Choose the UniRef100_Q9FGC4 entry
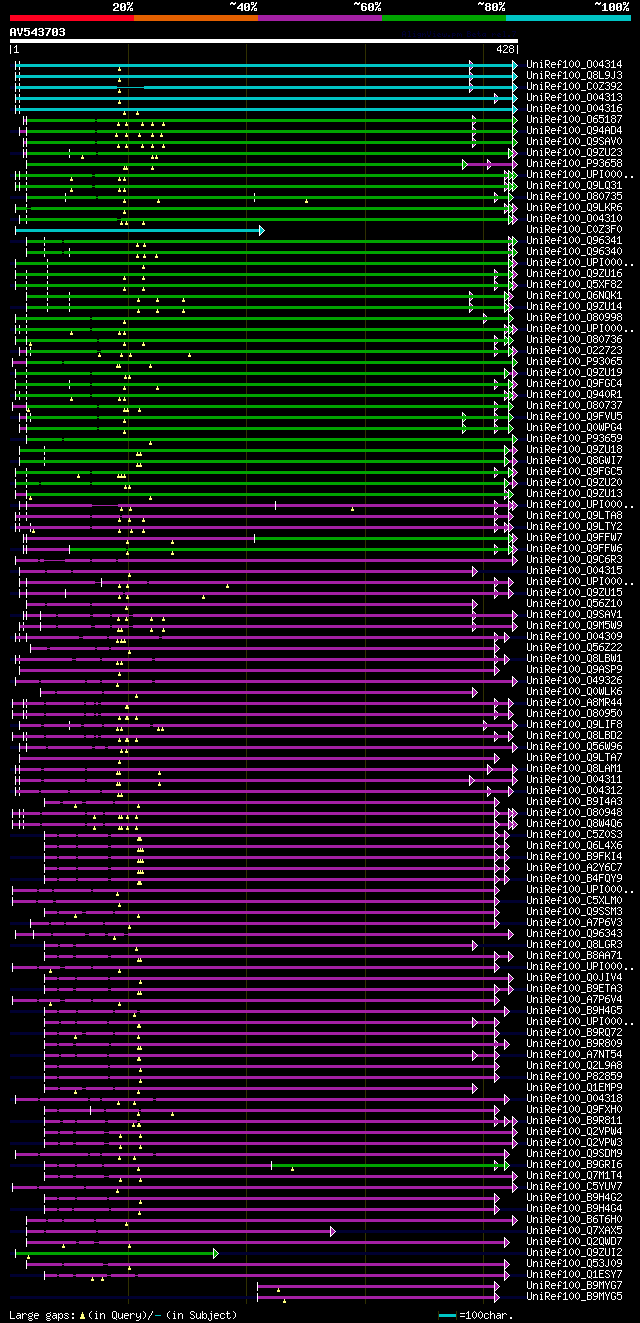 pyautogui.click(x=575, y=384)
